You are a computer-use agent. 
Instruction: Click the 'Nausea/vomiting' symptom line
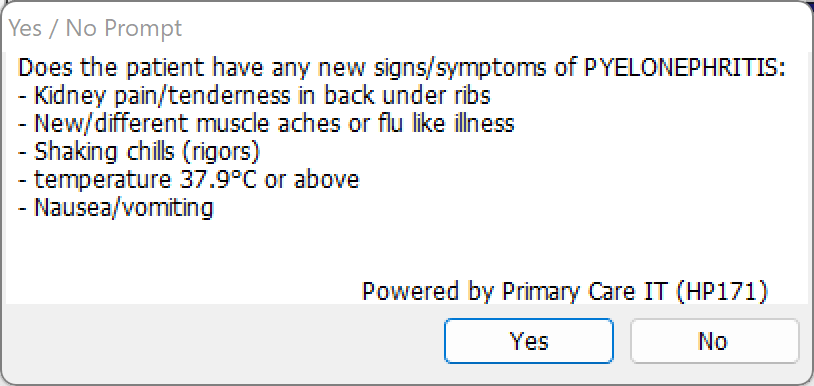[115, 208]
